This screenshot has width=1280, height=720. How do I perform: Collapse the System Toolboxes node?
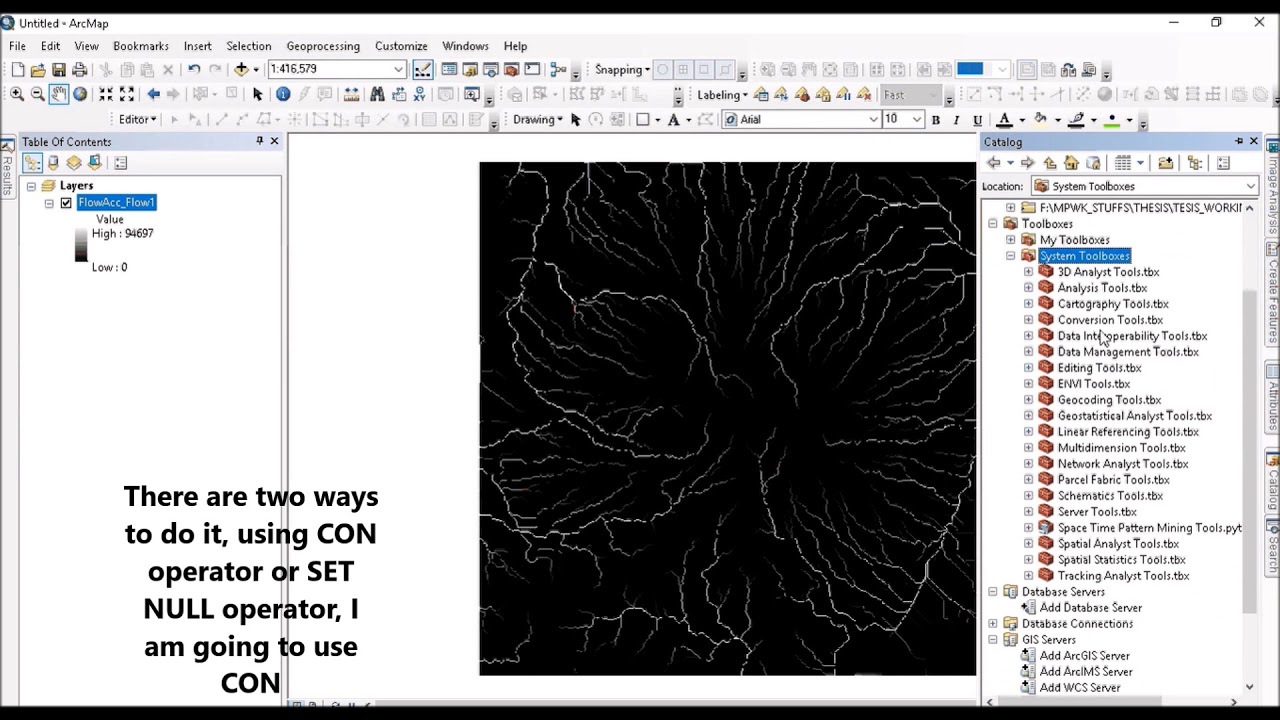[1010, 256]
